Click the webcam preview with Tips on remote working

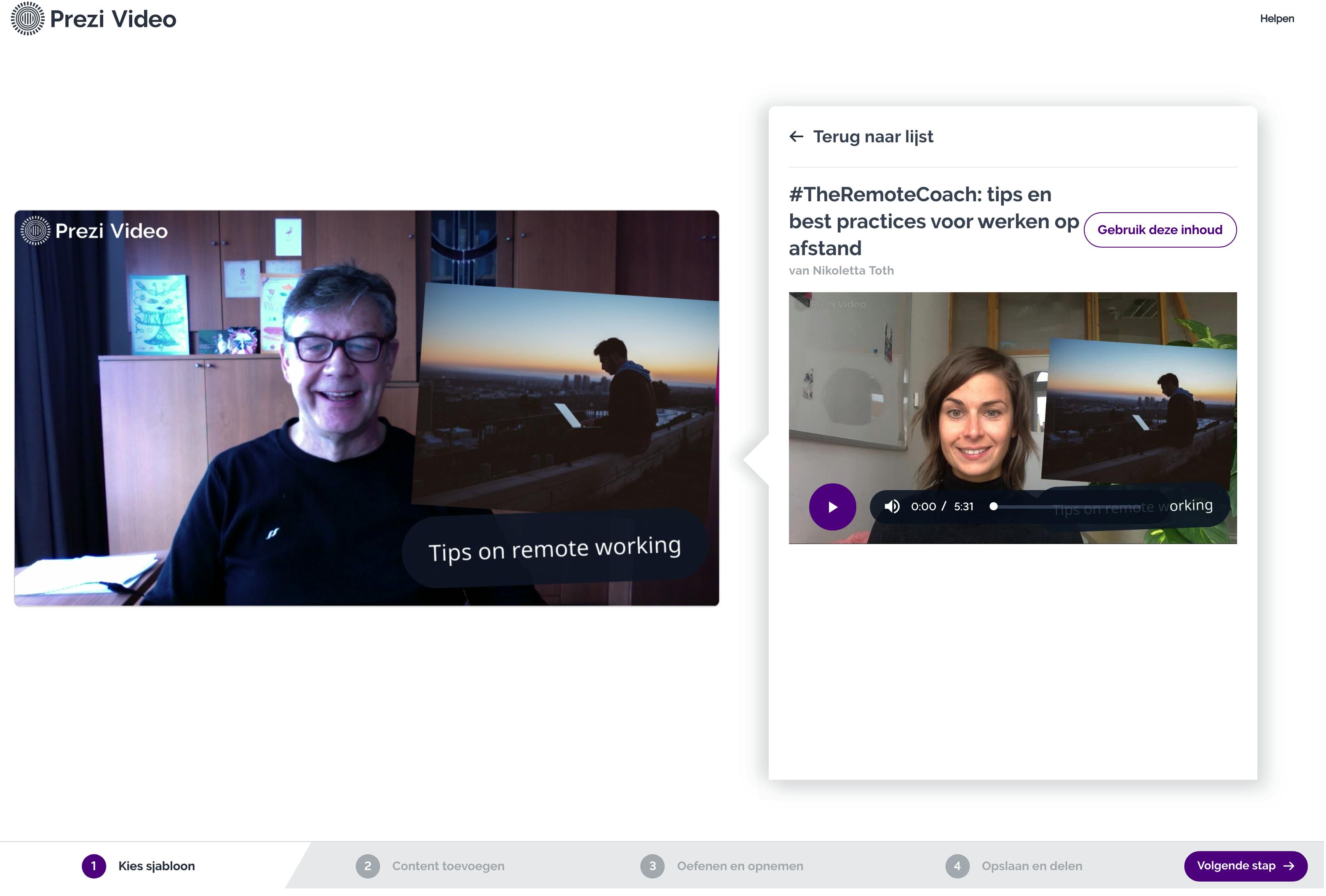(x=366, y=408)
